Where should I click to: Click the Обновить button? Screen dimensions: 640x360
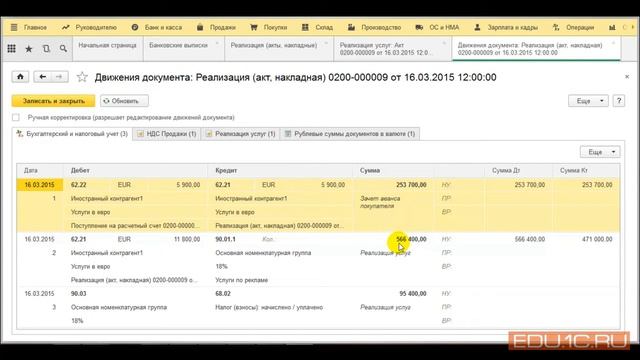tap(124, 101)
